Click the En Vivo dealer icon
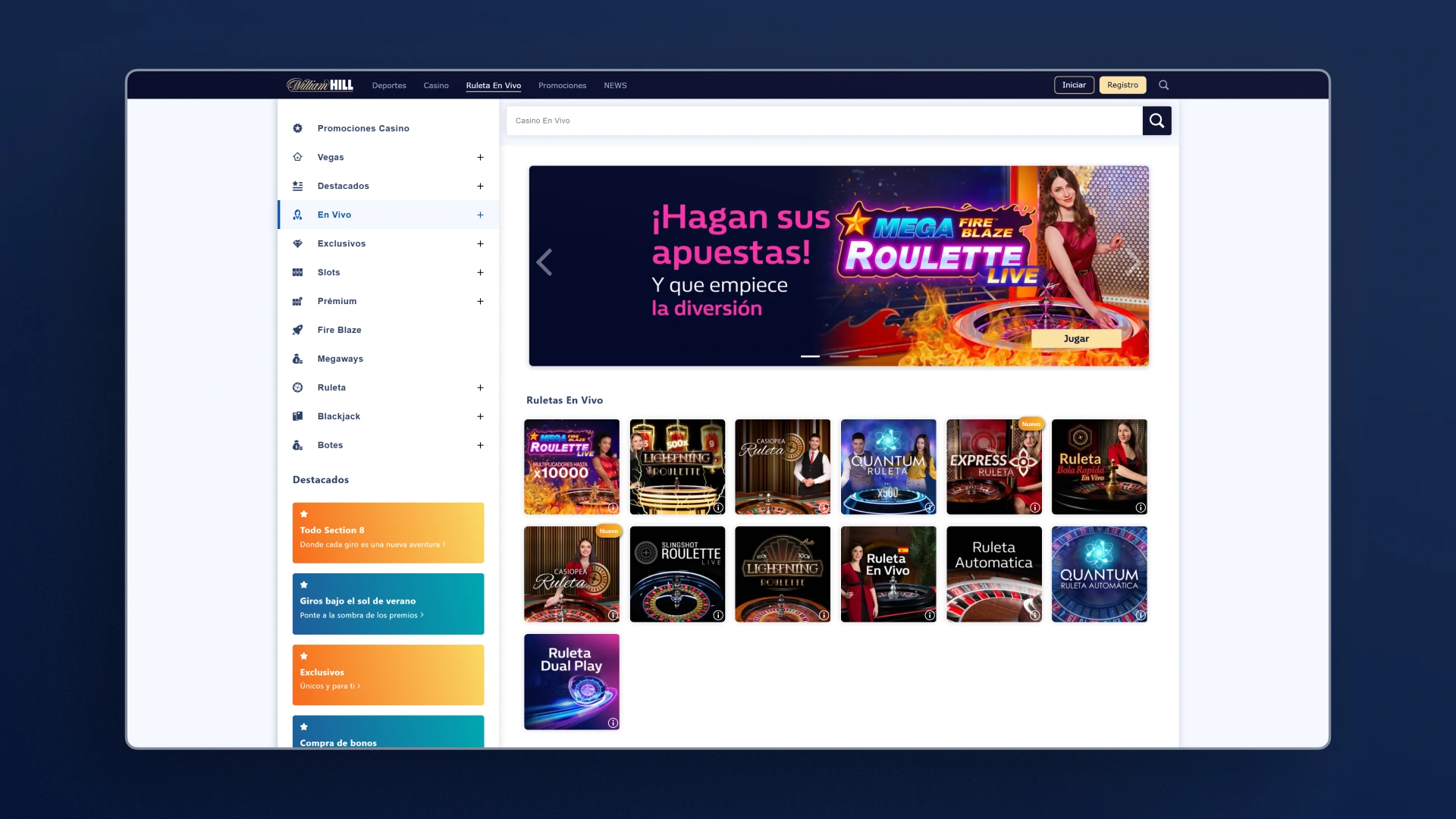This screenshot has width=1456, height=819. [x=297, y=215]
